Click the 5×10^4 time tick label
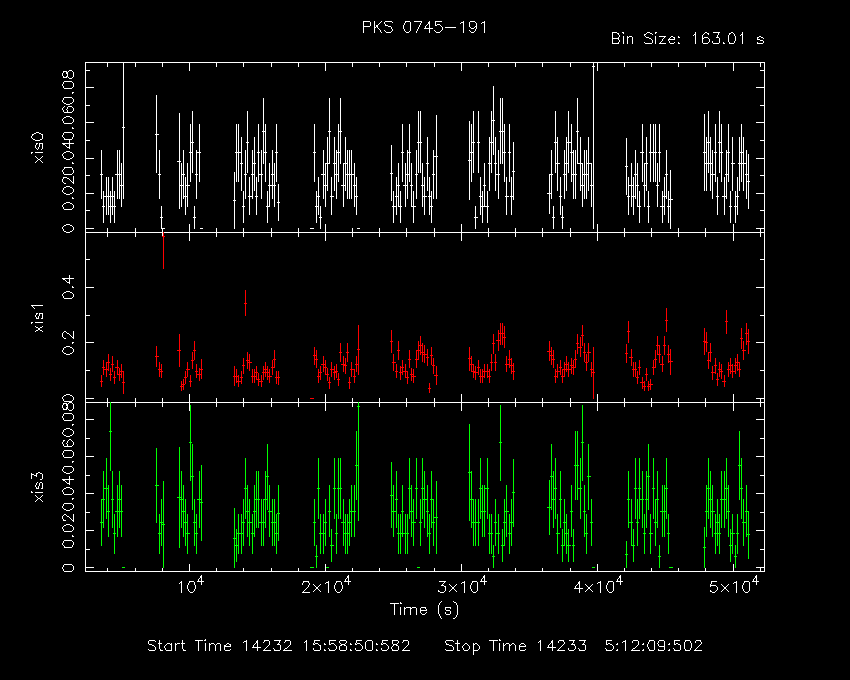The width and height of the screenshot is (850, 680). (x=734, y=586)
